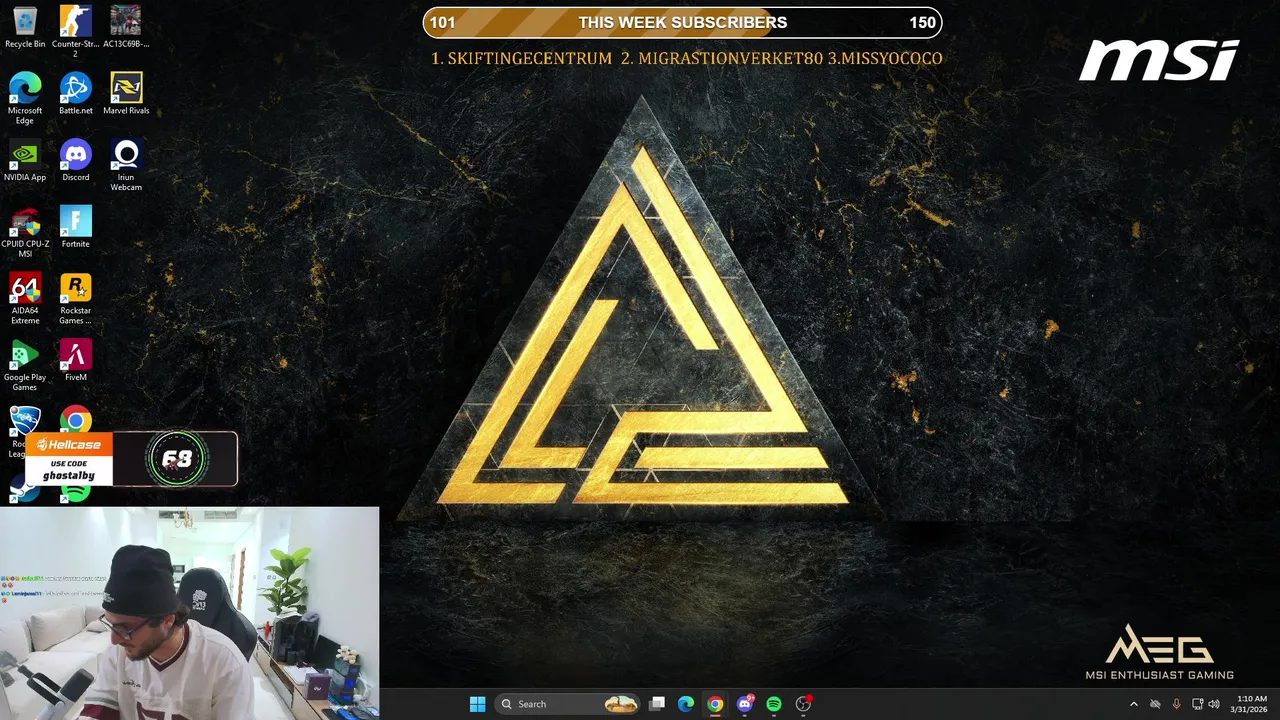
Task: Open Microsoft Edge desktop shortcut
Action: click(x=25, y=98)
